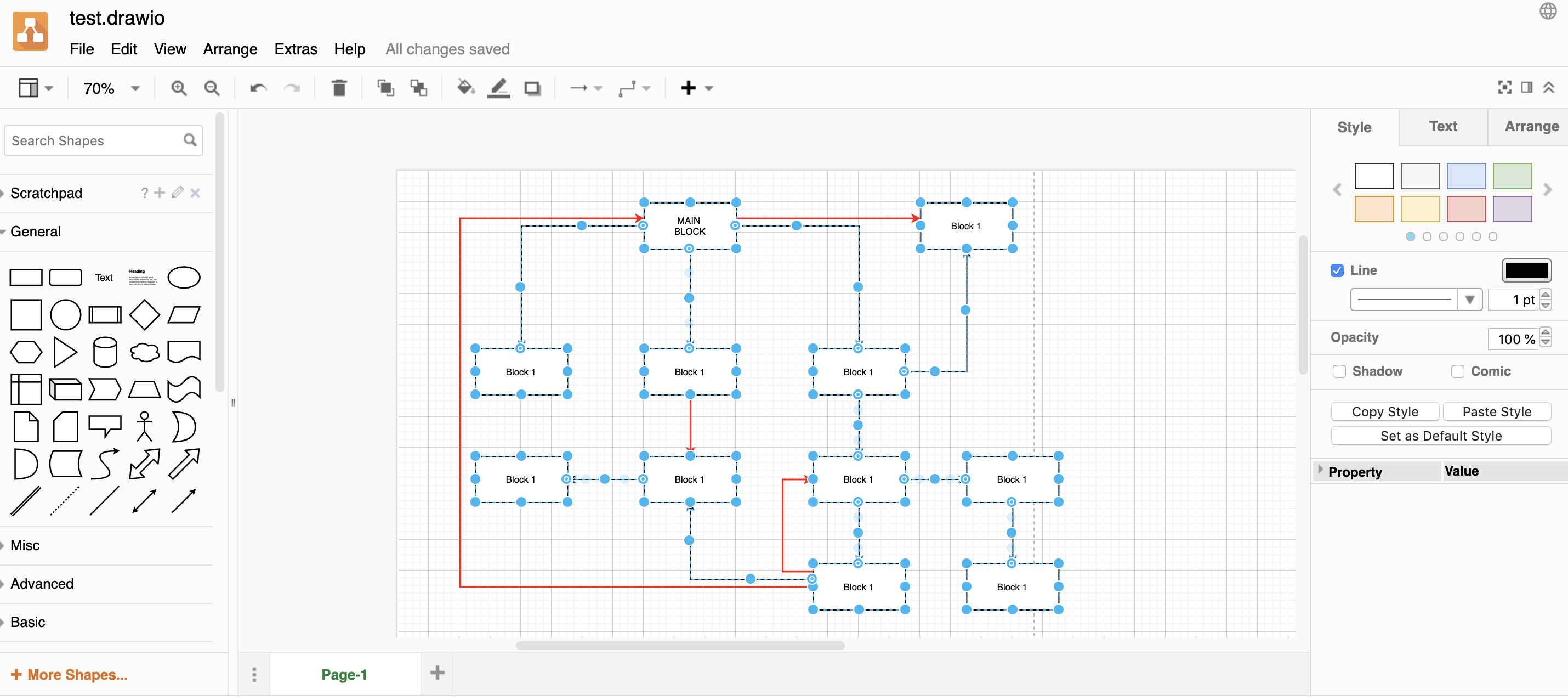Select the Zoom In magnifier icon
Image resolution: width=1568 pixels, height=700 pixels.
(x=178, y=88)
